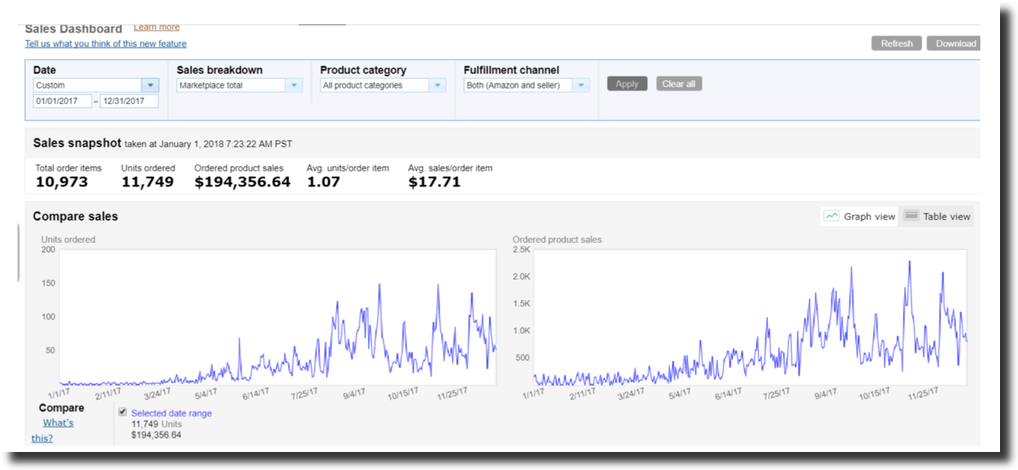Click the Units ordered line chart

(x=278, y=317)
